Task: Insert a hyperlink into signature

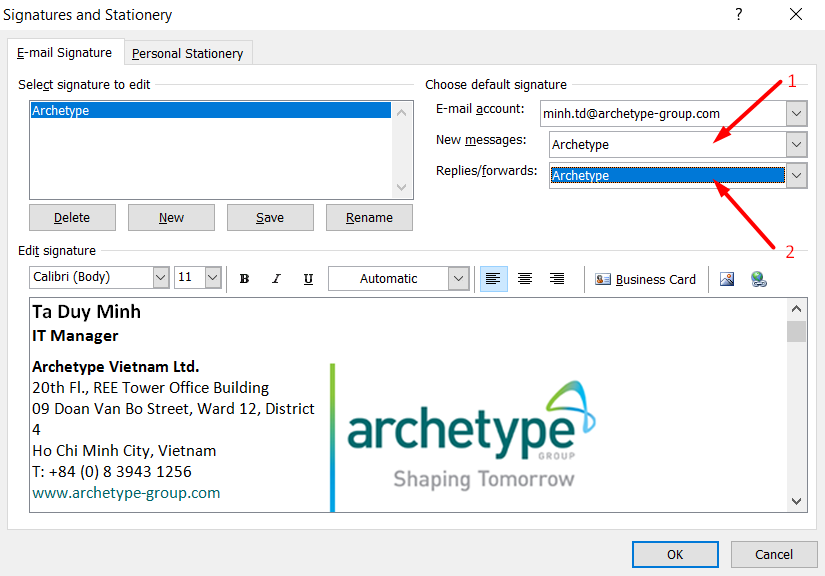Action: pyautogui.click(x=758, y=279)
